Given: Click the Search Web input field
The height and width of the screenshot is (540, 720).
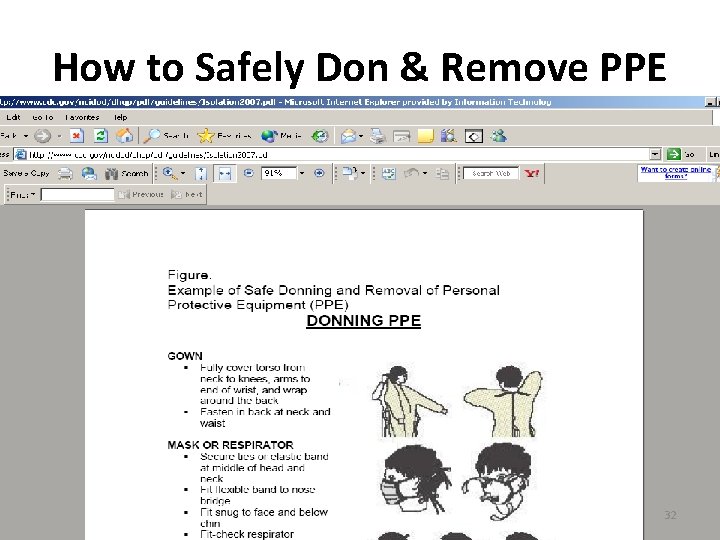Looking at the screenshot, I should [x=491, y=174].
